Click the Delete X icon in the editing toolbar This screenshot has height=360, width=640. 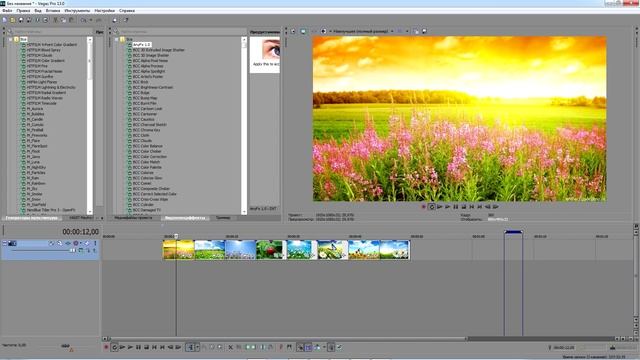(230, 347)
